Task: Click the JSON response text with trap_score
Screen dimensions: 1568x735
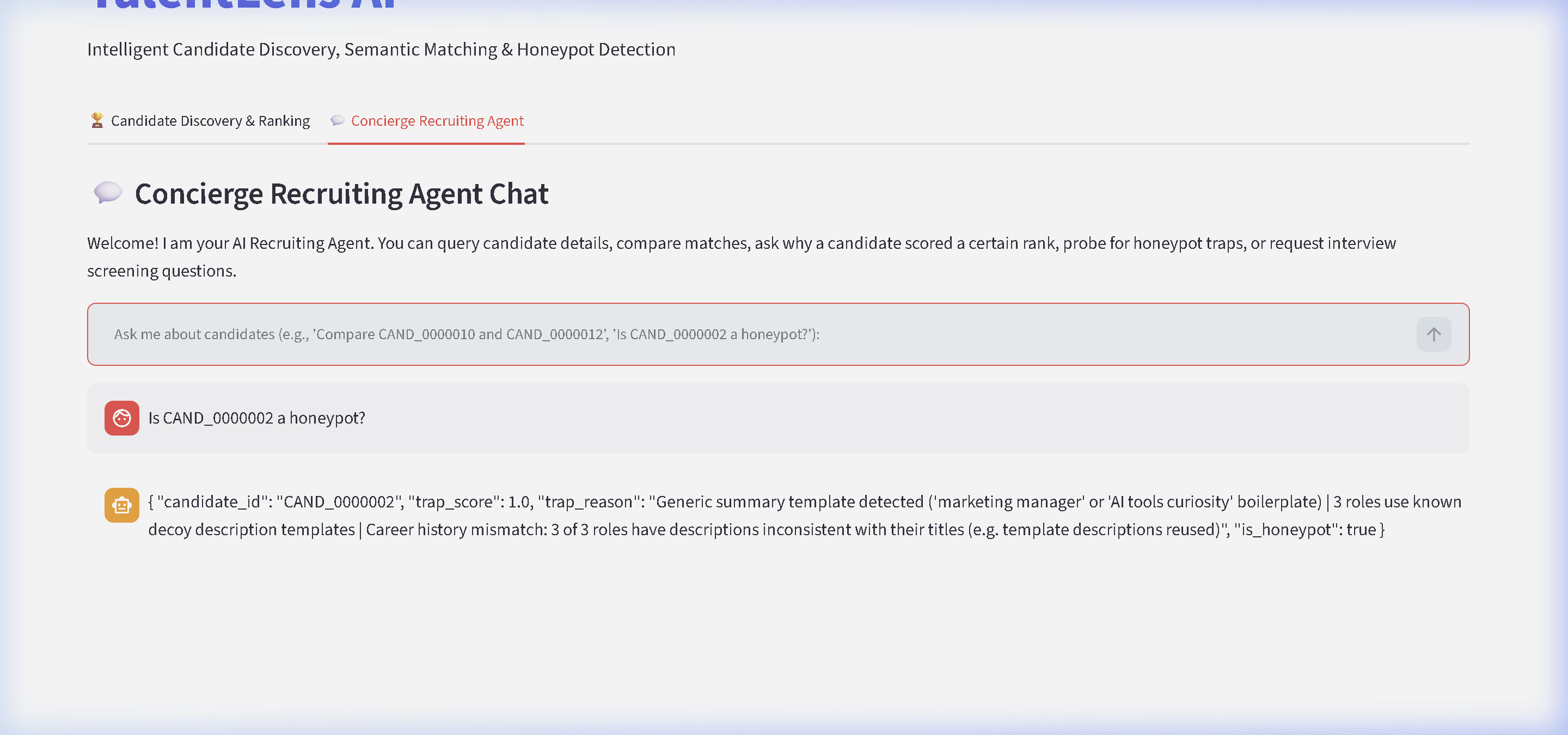Action: (804, 516)
